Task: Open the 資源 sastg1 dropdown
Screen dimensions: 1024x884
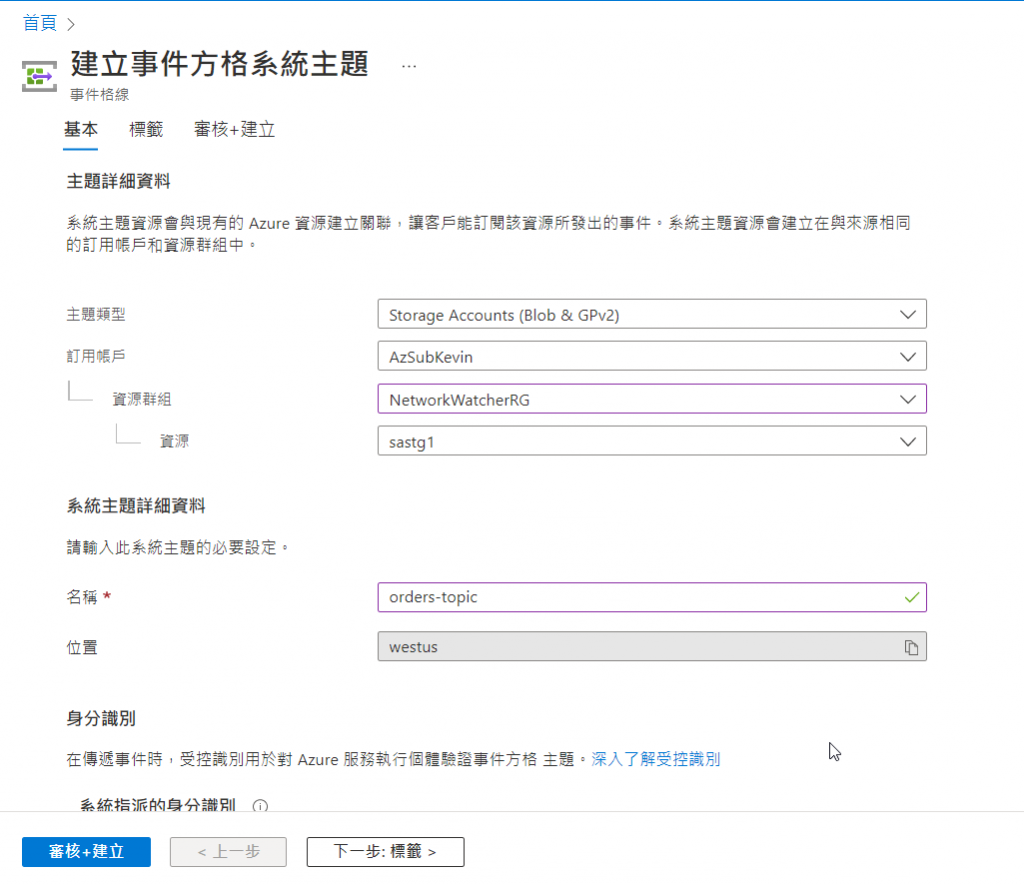Action: 652,441
